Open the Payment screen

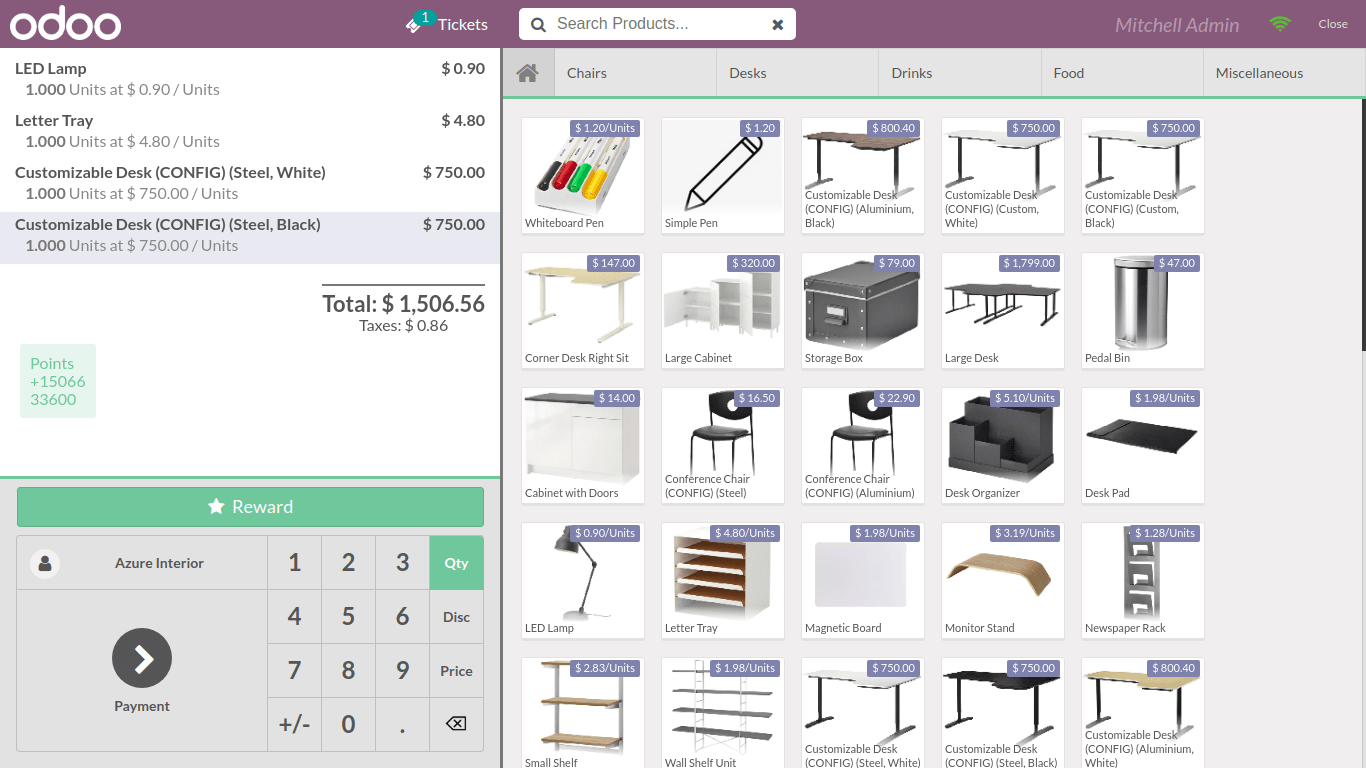(x=142, y=670)
